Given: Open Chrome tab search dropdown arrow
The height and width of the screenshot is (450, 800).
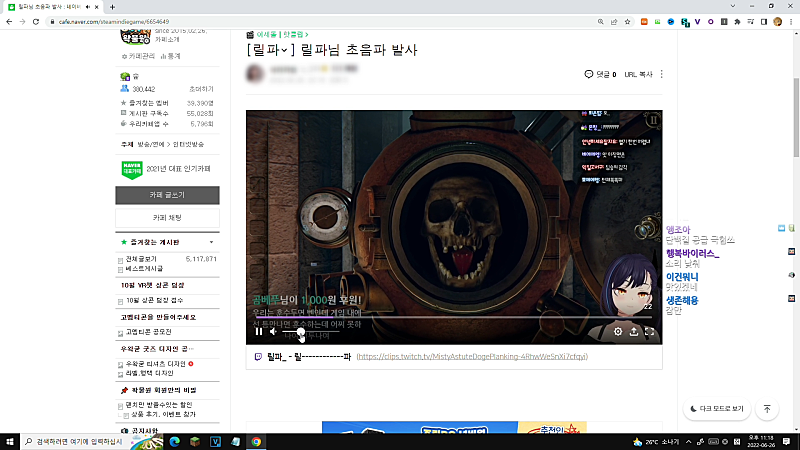Looking at the screenshot, I should 733,7.
